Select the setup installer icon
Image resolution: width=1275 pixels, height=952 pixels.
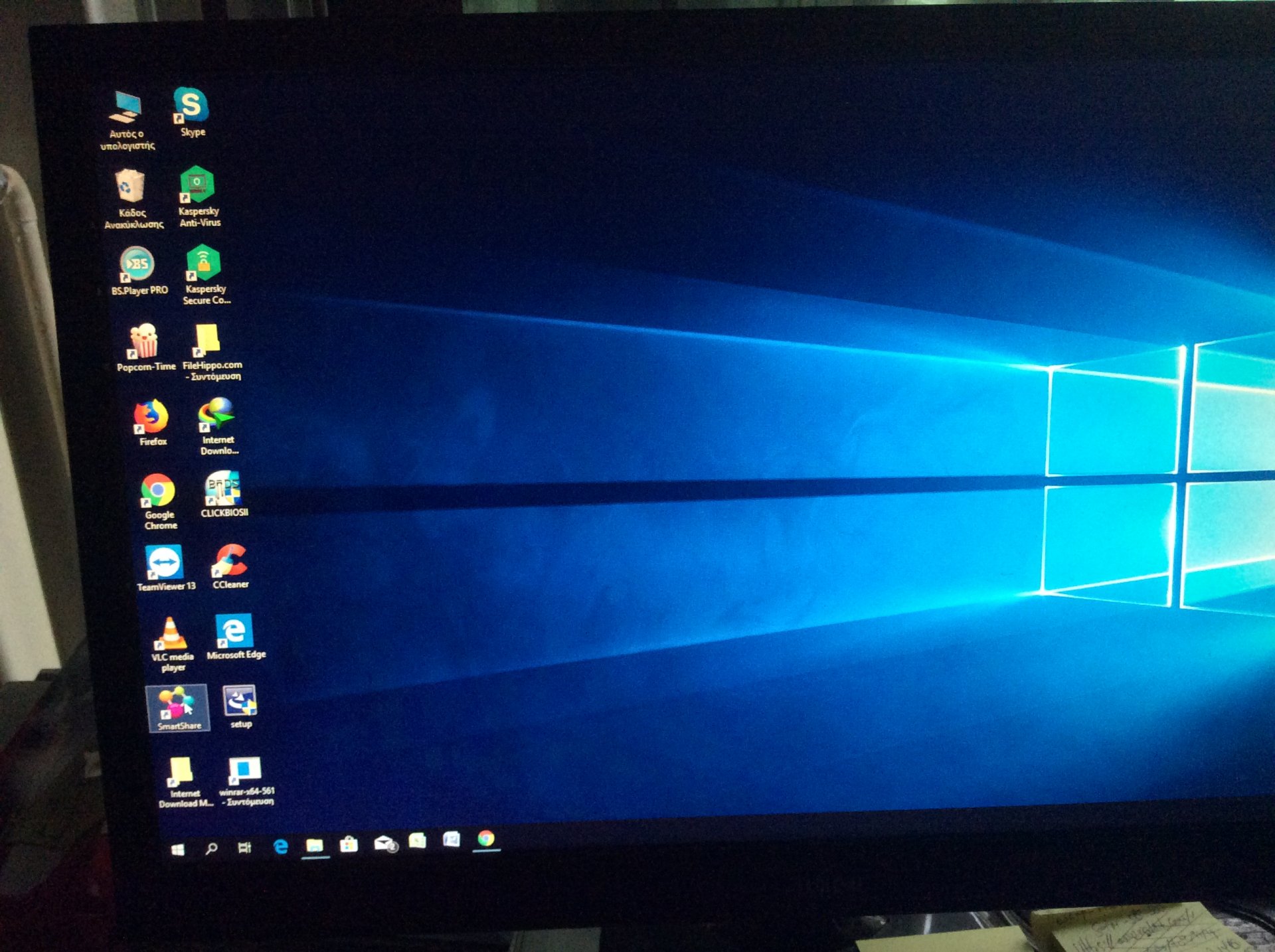click(x=239, y=706)
